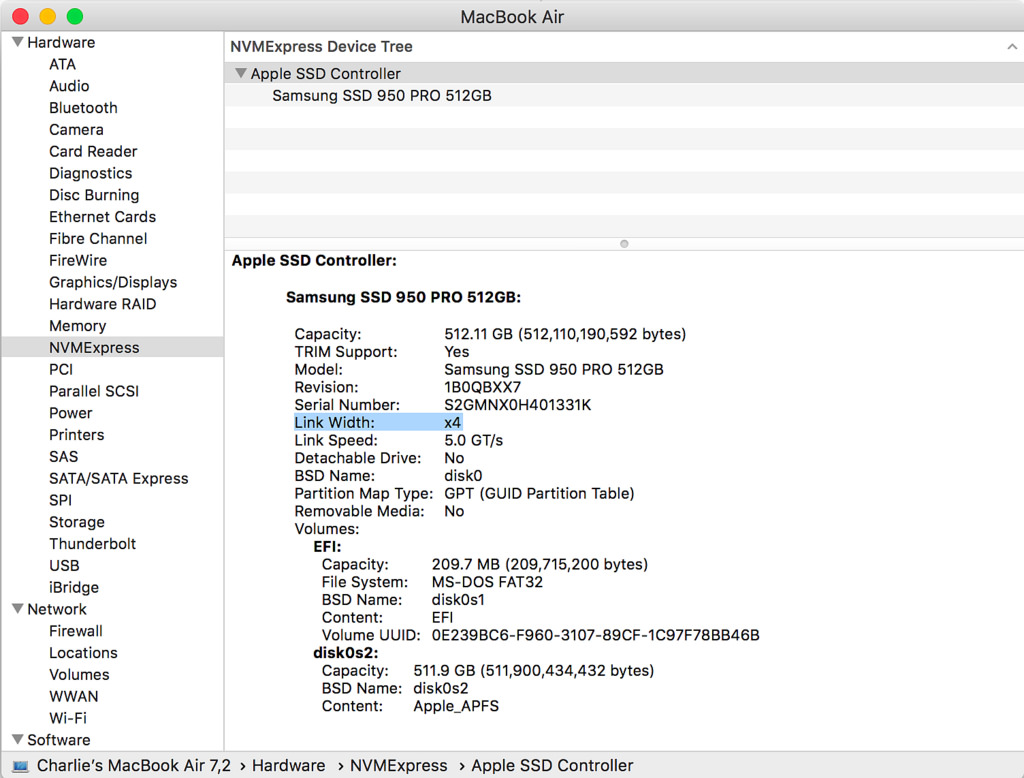Click the red close window button
The height and width of the screenshot is (778, 1024).
point(20,16)
